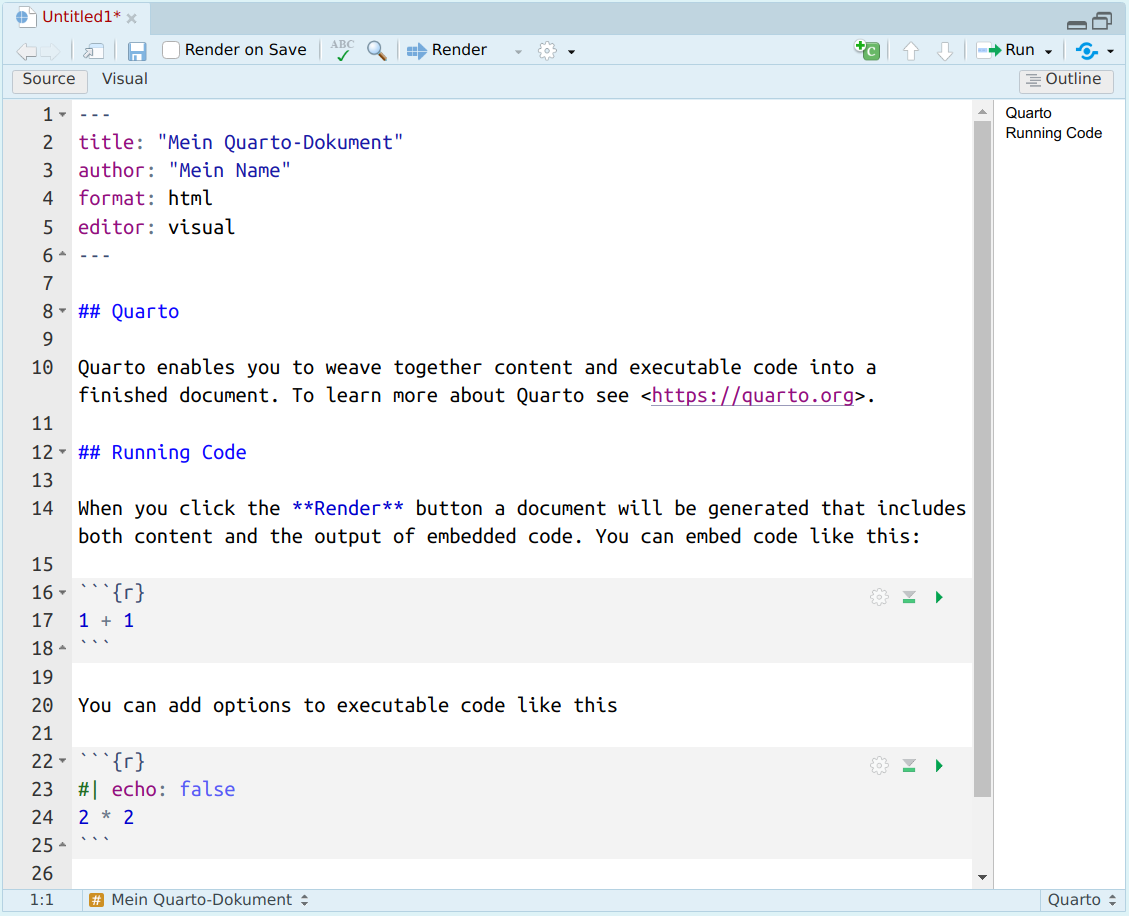This screenshot has width=1129, height=916.
Task: Toggle the Outline pane button
Action: [1066, 80]
